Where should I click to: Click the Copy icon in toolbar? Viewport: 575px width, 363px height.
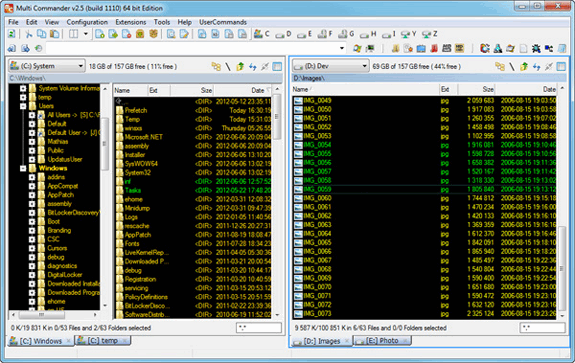(x=41, y=34)
